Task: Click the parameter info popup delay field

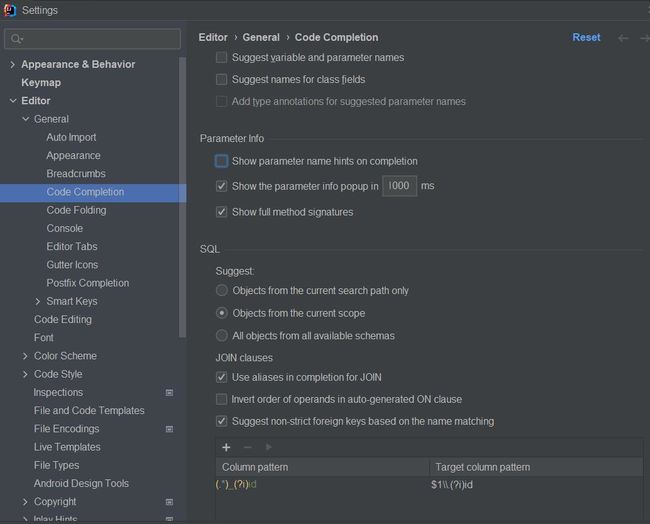Action: [400, 186]
